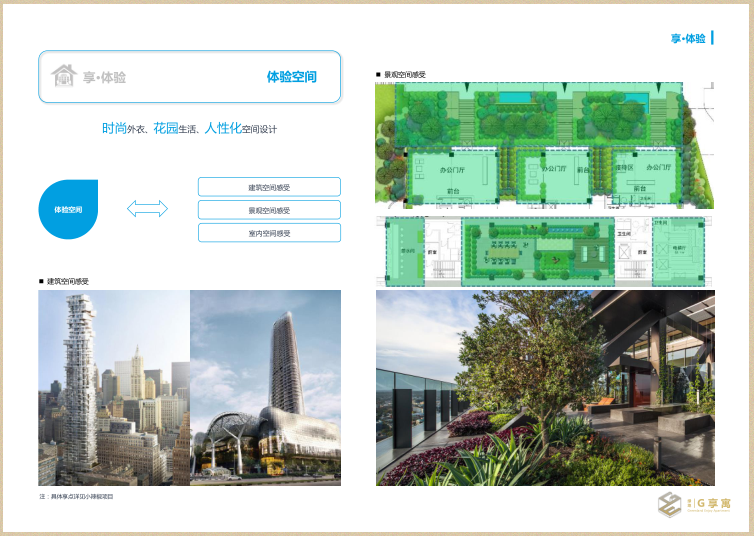The height and width of the screenshot is (536, 754).
Task: Open the curved skyscraper with dome photo
Action: point(266,388)
